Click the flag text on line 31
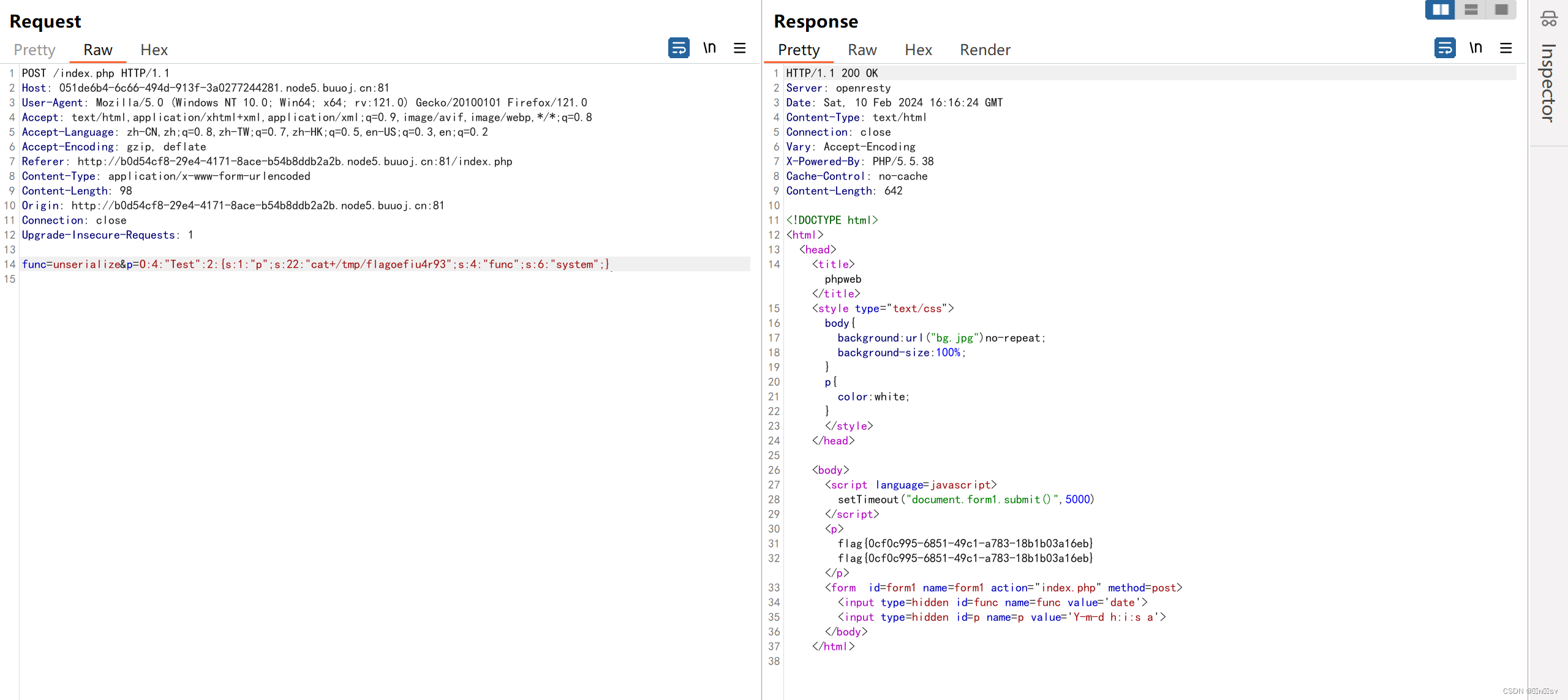Viewport: 1568px width, 700px height. [x=965, y=544]
